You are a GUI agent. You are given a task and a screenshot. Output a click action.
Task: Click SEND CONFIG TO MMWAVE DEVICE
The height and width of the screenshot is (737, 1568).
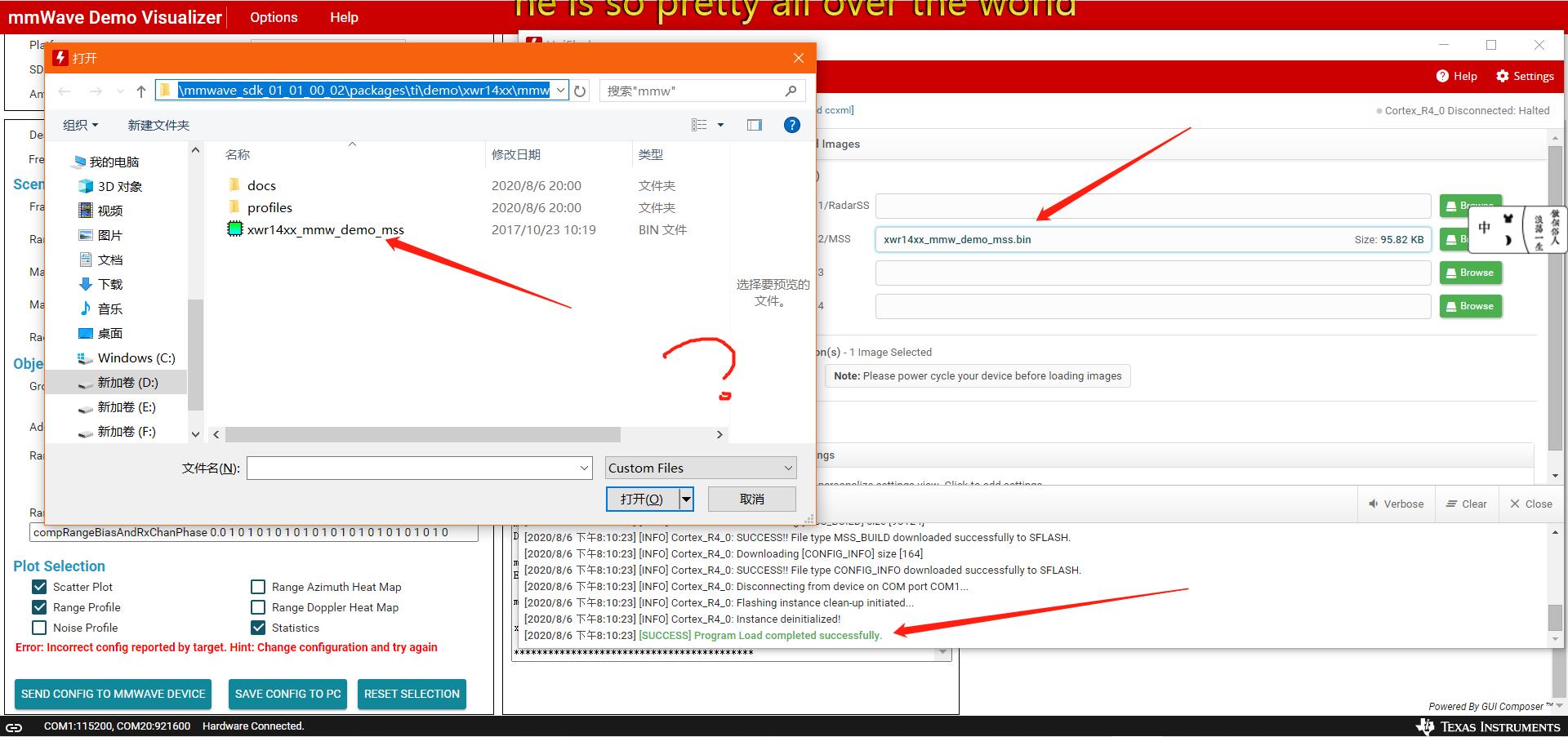click(114, 694)
